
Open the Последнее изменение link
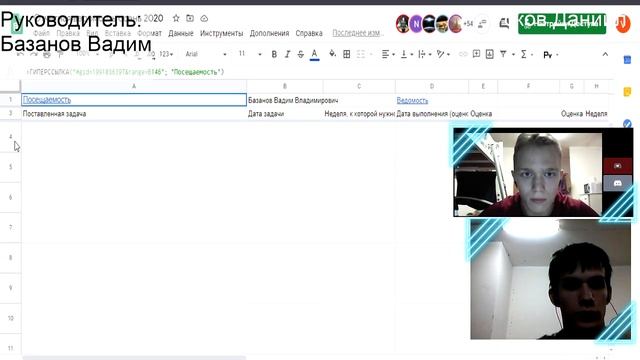click(x=358, y=33)
